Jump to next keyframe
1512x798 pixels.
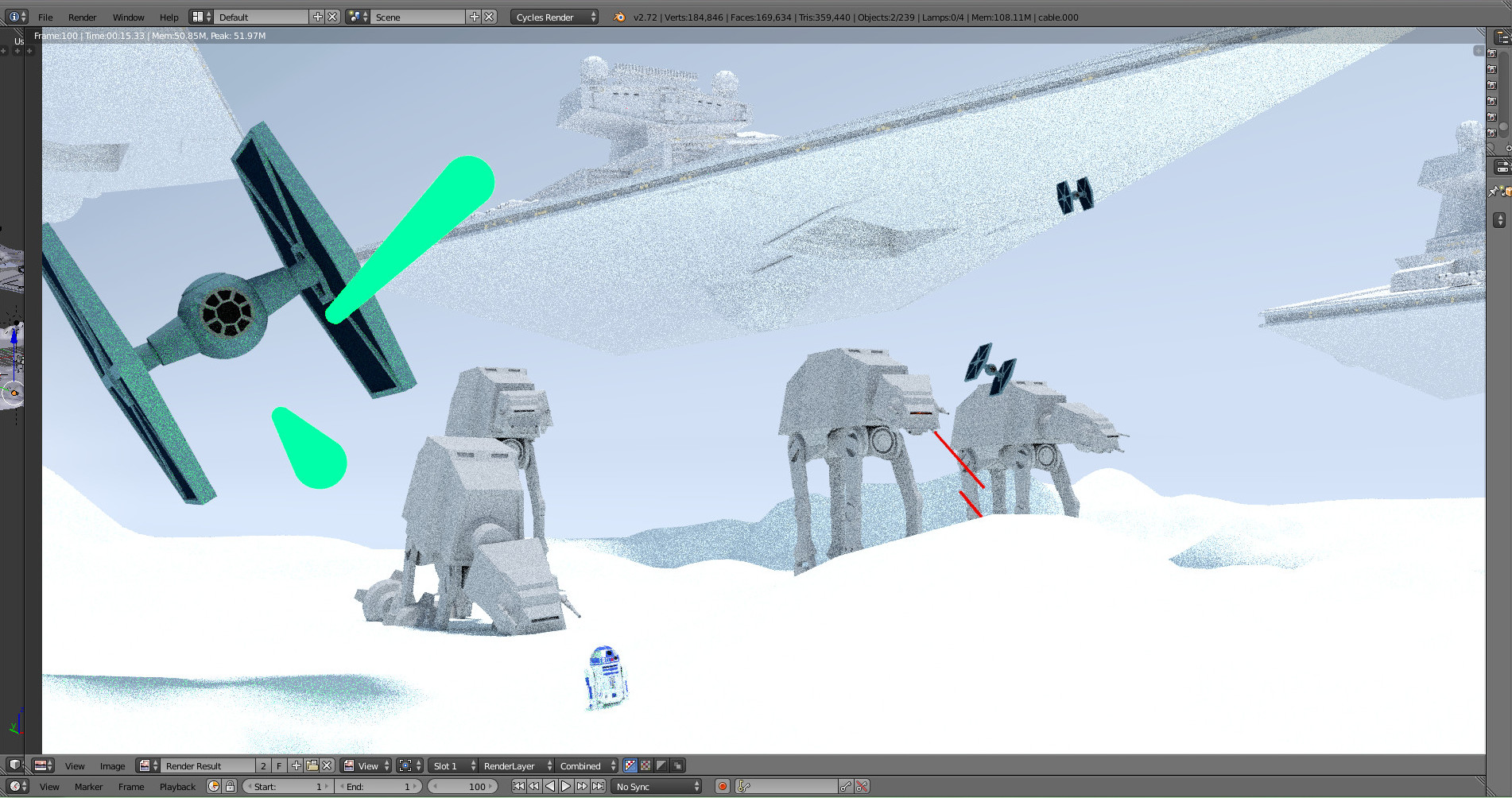[x=582, y=786]
